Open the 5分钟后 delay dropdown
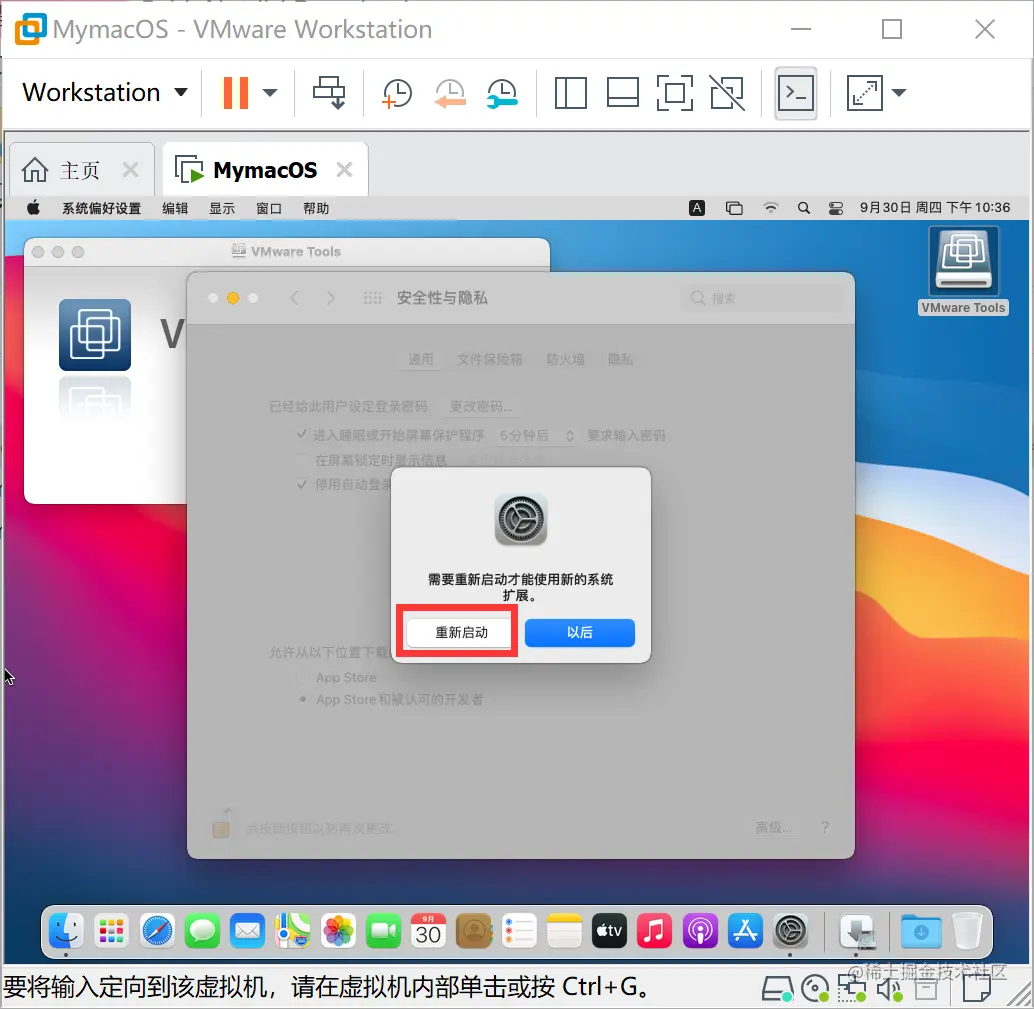Screen dimensions: 1034x1009 [x=535, y=435]
